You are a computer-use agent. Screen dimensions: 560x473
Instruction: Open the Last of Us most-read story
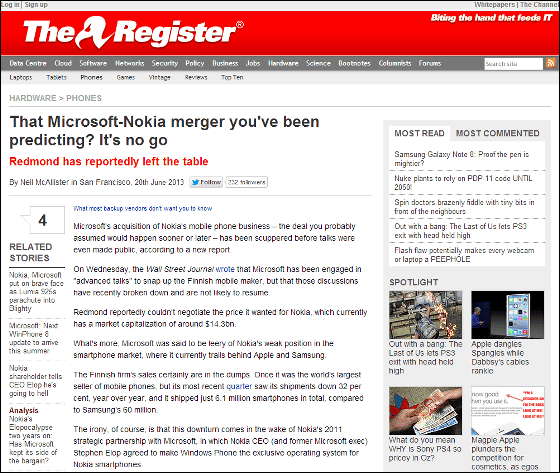(460, 230)
